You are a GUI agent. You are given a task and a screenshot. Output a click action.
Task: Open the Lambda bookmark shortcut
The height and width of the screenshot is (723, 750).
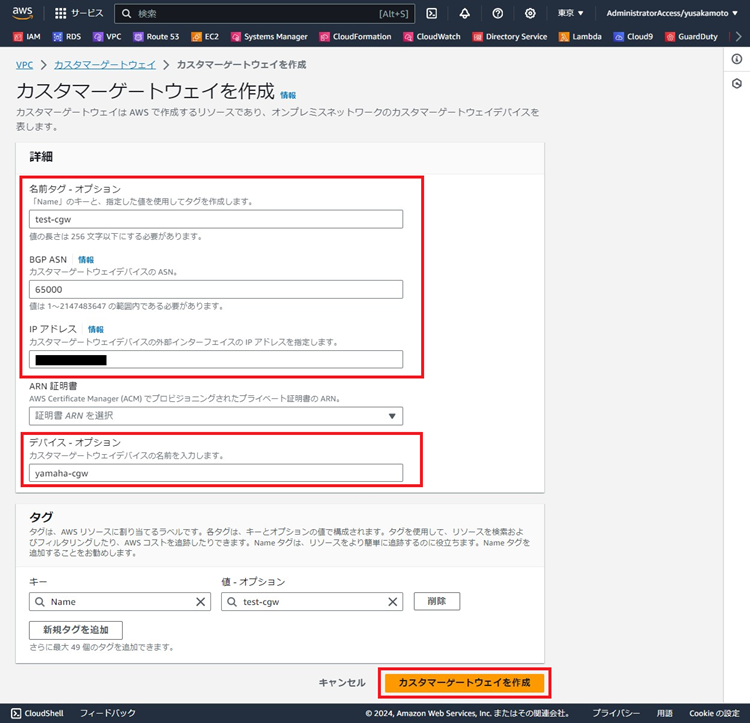[x=580, y=37]
